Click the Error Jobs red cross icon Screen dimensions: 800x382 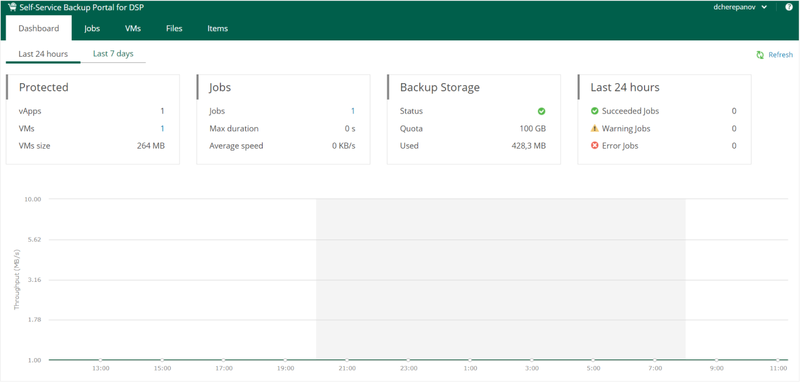594,146
